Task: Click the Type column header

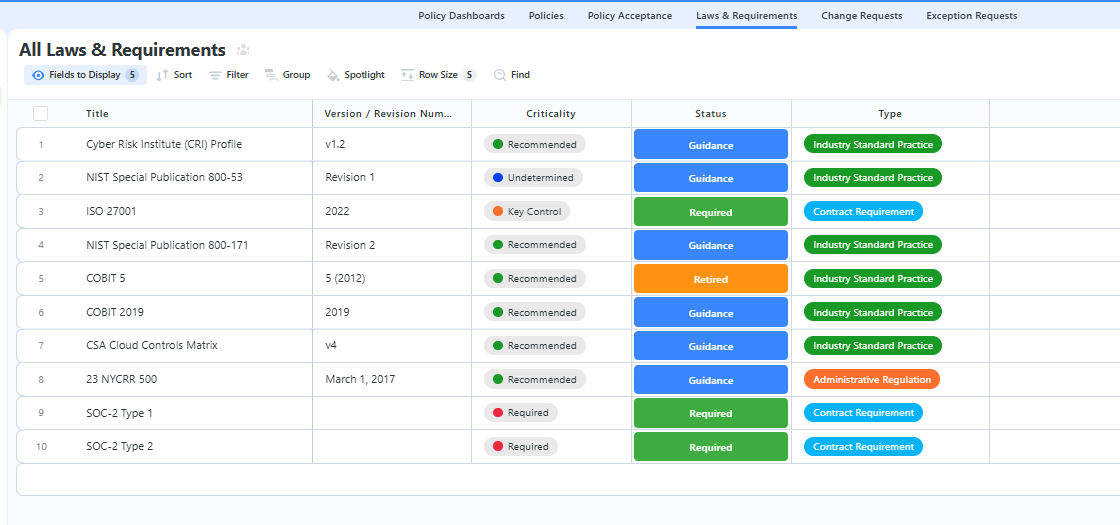Action: coord(890,114)
